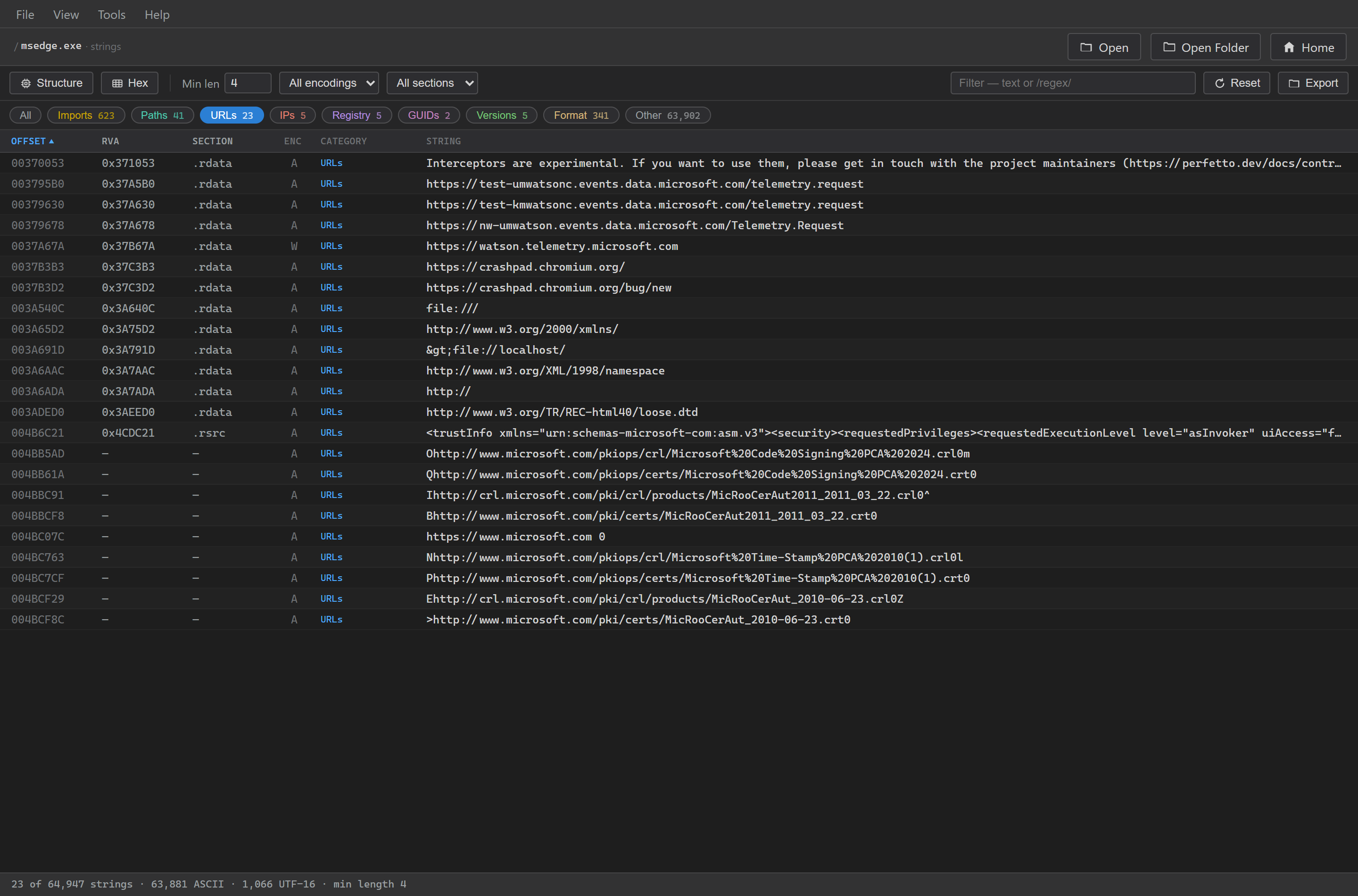Select the perfetto.dev Interceptors string row
Image resolution: width=1358 pixels, height=896 pixels.
(x=679, y=164)
